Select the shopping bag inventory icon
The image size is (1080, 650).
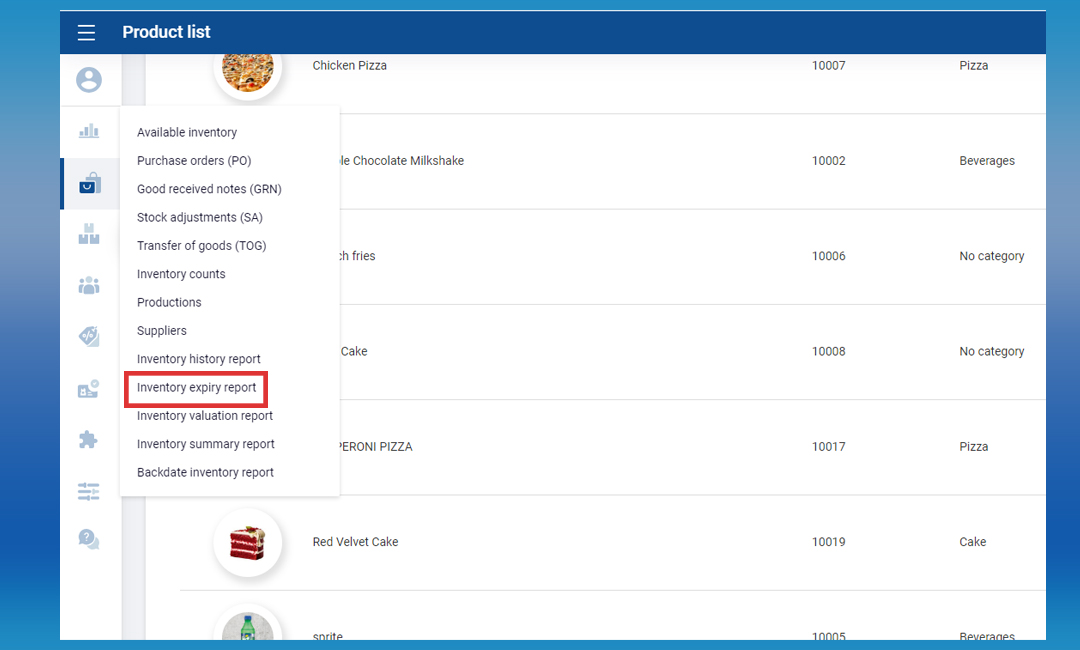(x=90, y=184)
